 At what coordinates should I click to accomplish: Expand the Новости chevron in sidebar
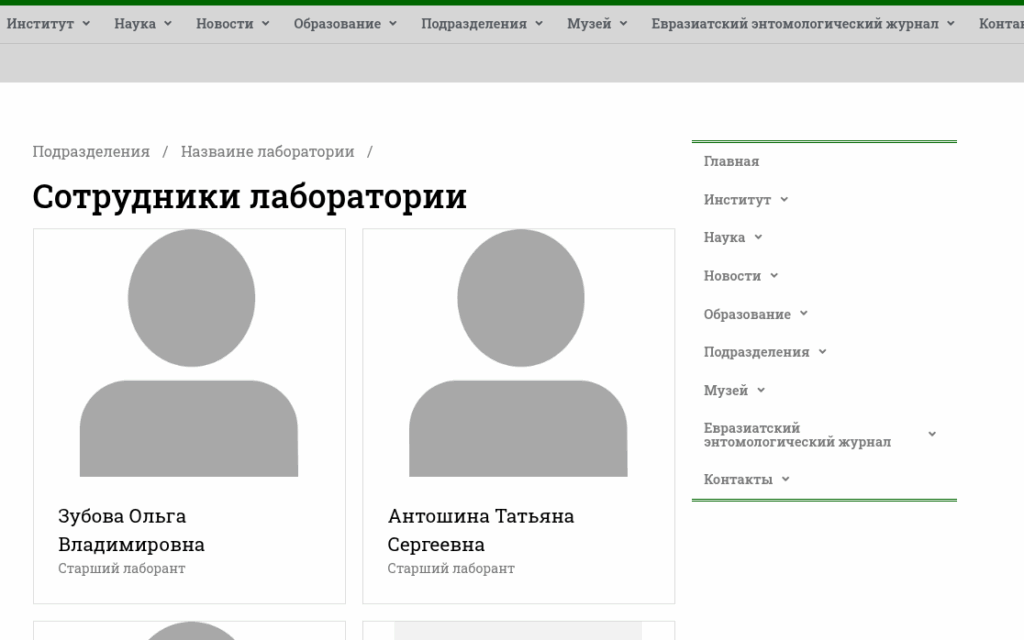(774, 275)
